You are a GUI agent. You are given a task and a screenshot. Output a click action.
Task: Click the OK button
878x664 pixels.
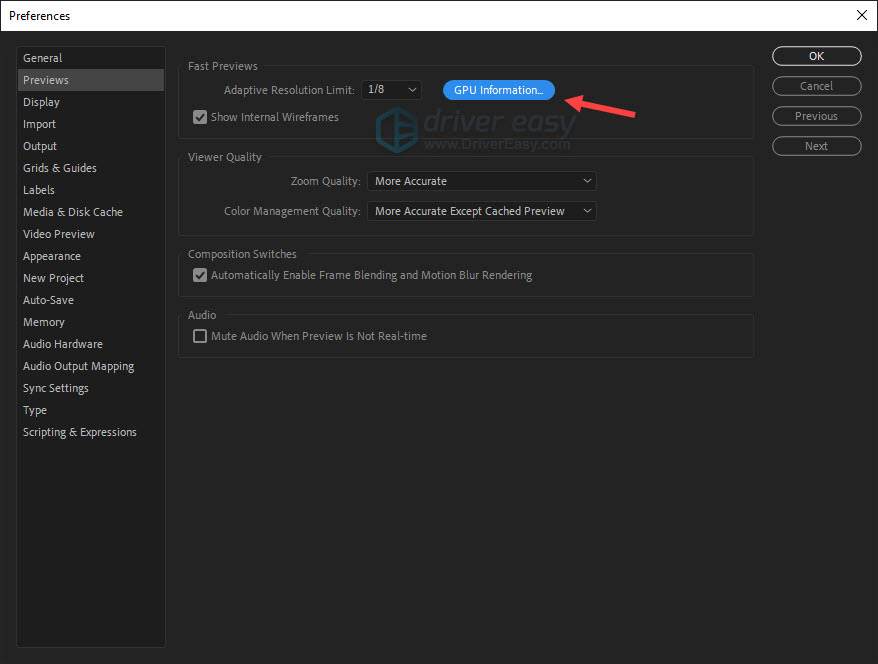click(816, 56)
